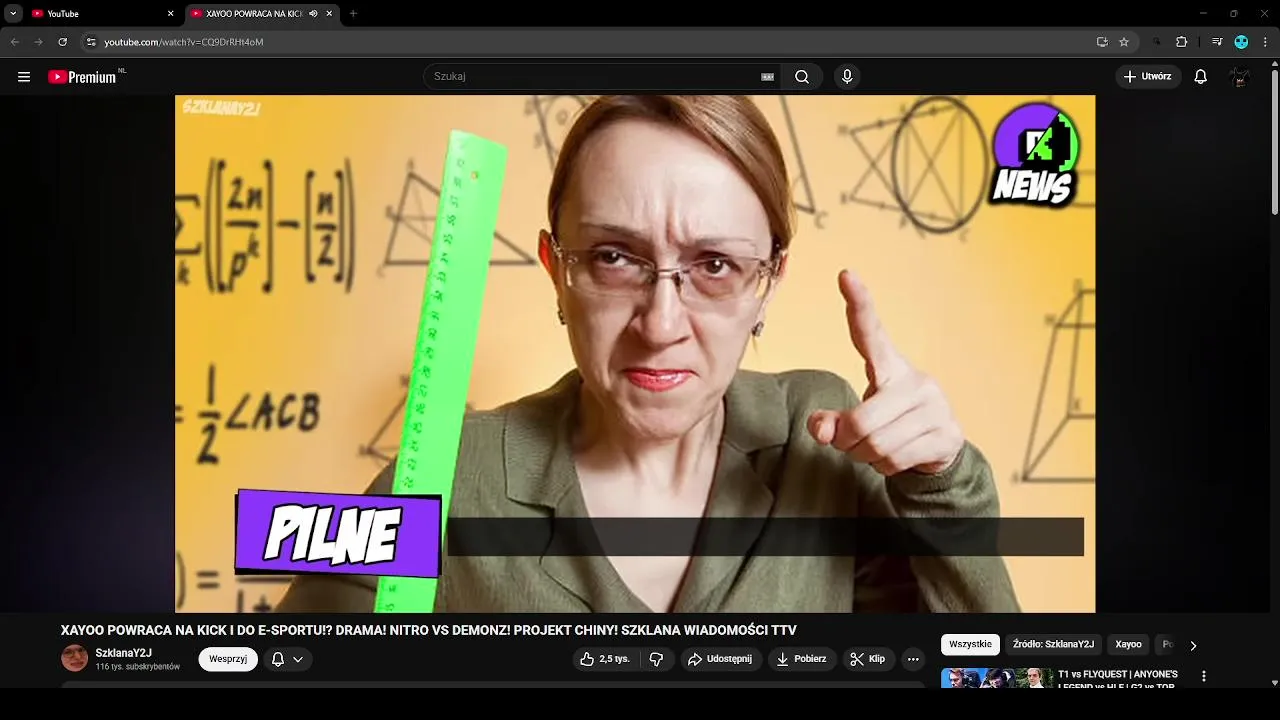Open more actions three-dot menu below video
The height and width of the screenshot is (720, 1280).
[x=912, y=659]
